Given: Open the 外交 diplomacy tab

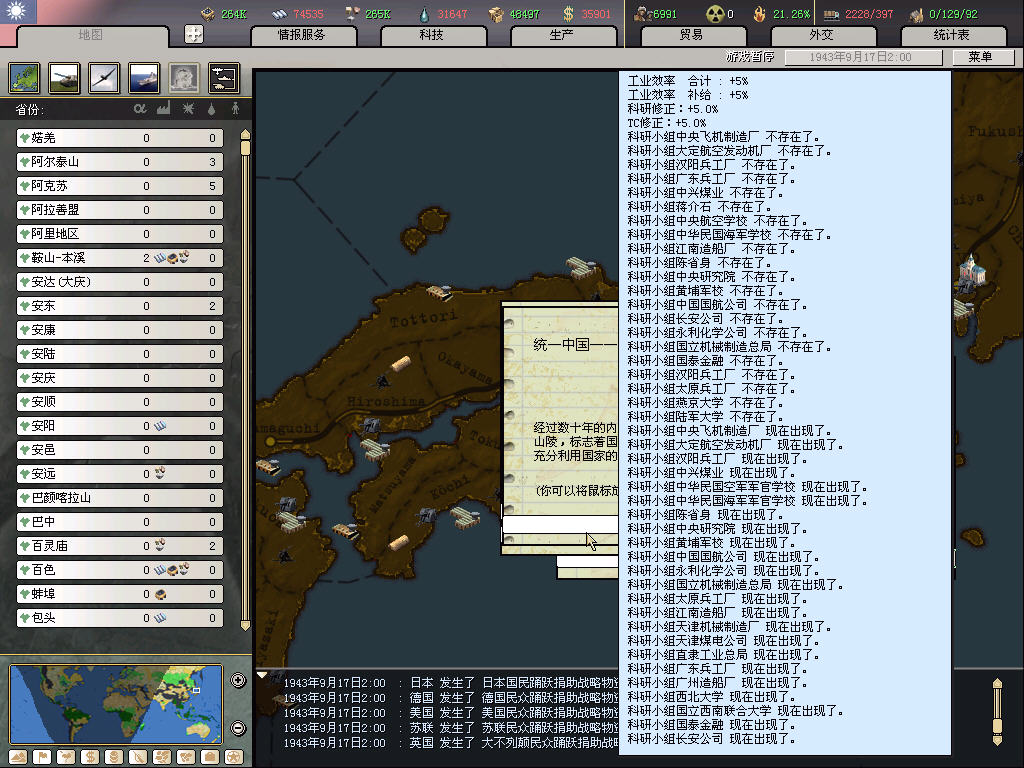Looking at the screenshot, I should [820, 35].
